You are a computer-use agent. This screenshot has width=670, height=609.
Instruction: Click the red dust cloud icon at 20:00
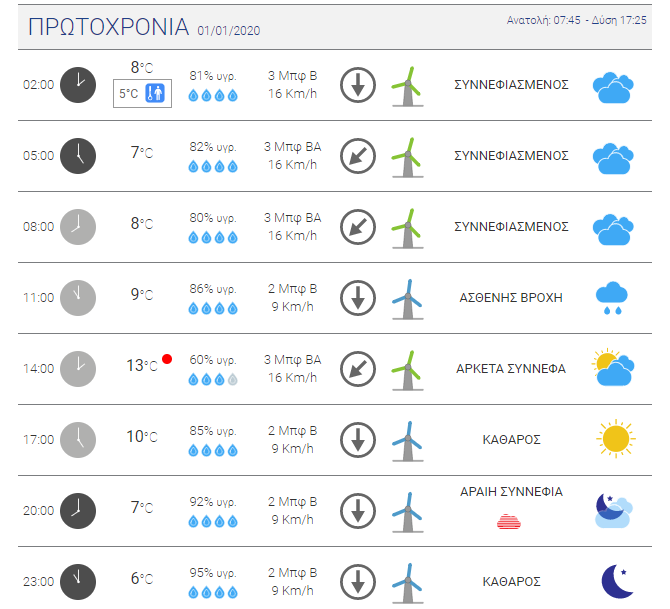coord(509,521)
